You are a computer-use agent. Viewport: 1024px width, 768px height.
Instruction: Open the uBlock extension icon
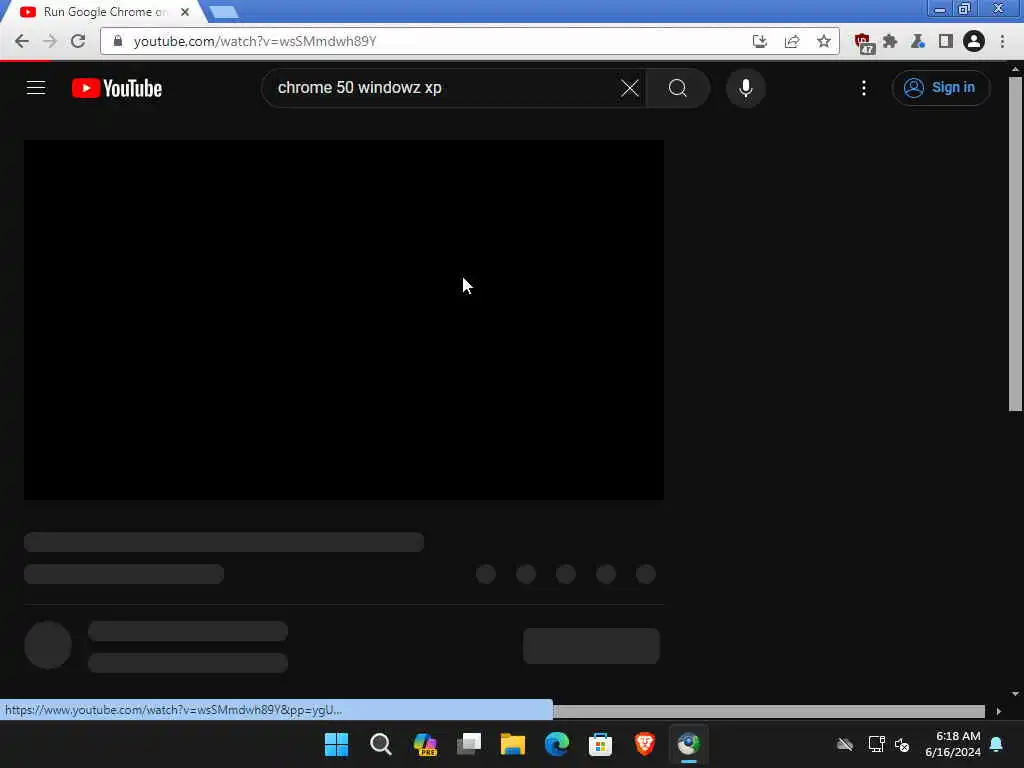coord(864,42)
